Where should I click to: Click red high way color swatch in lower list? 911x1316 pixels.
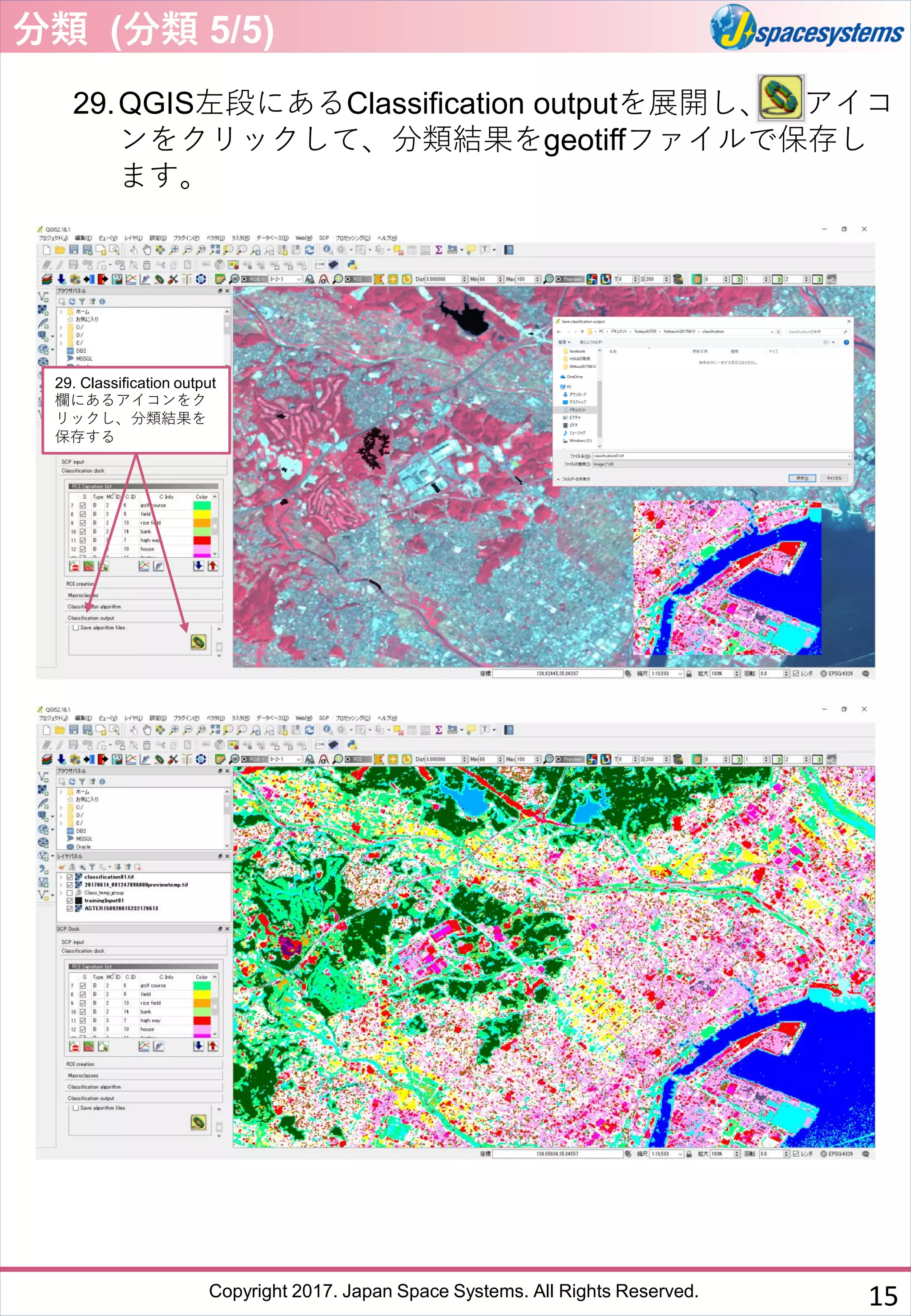click(202, 1020)
